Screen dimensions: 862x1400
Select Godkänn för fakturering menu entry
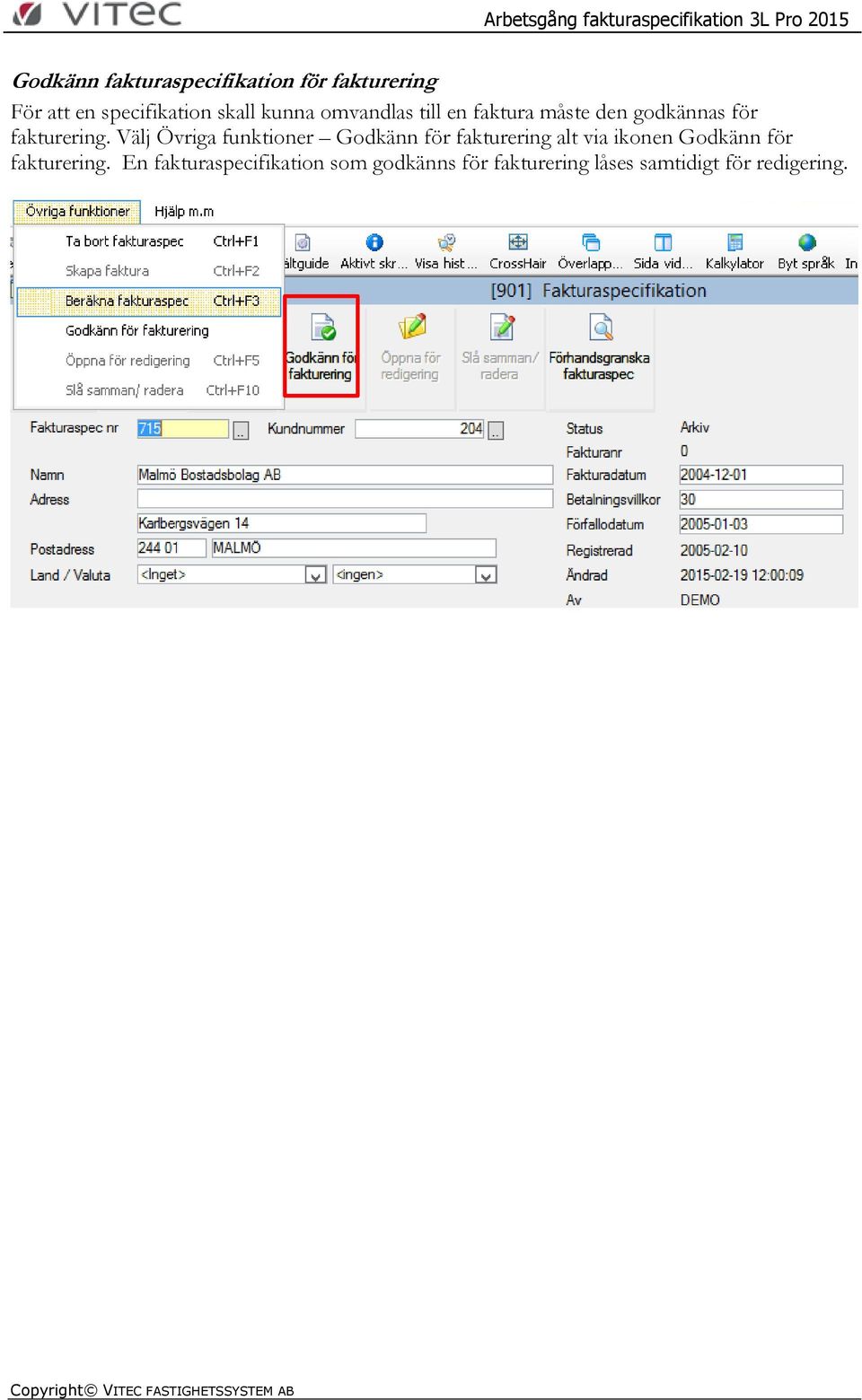[x=149, y=330]
